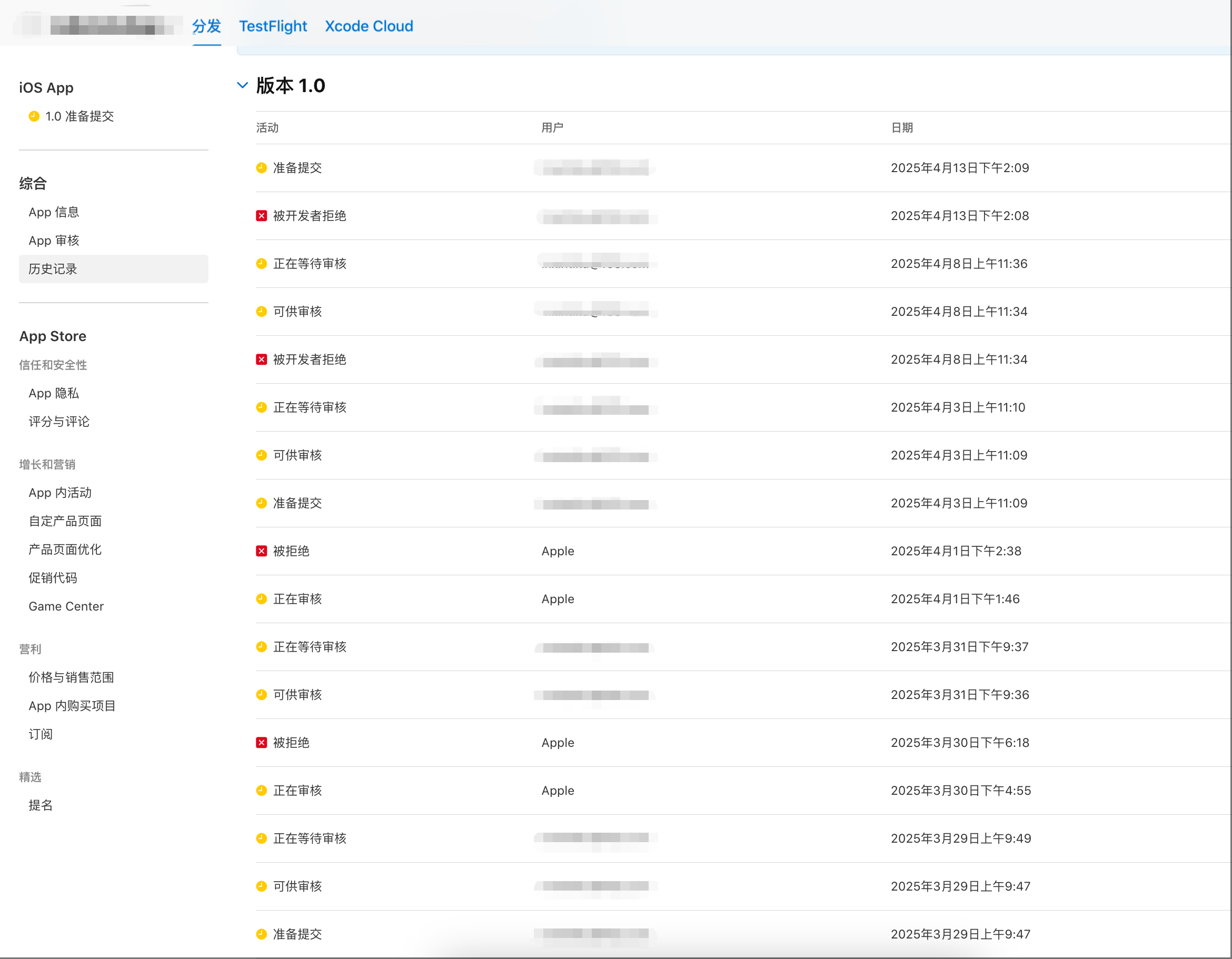Select 历史记录 sidebar item
The image size is (1232, 959).
(53, 269)
